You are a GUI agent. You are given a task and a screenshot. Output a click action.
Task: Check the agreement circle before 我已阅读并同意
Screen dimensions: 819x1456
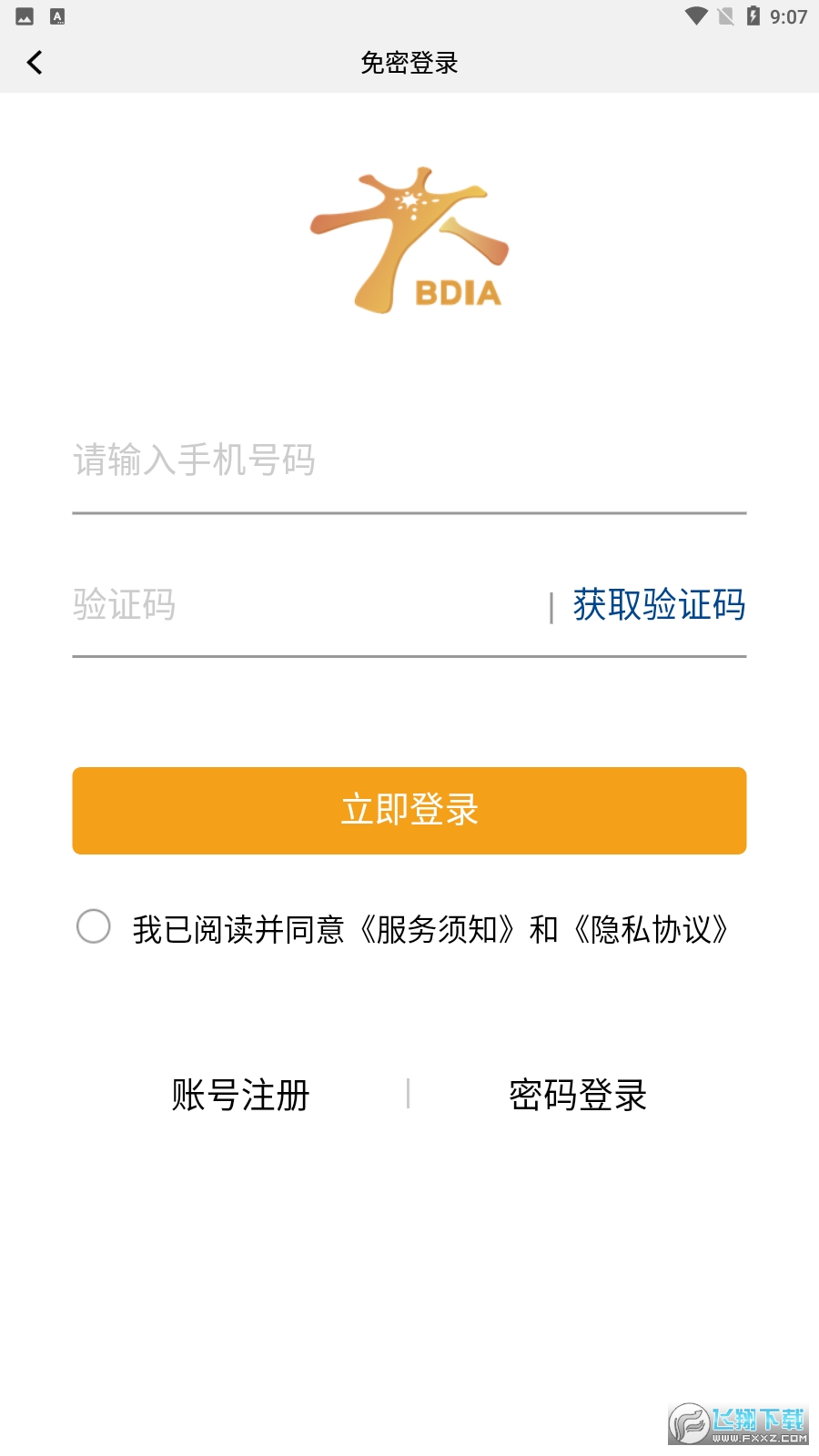[93, 926]
